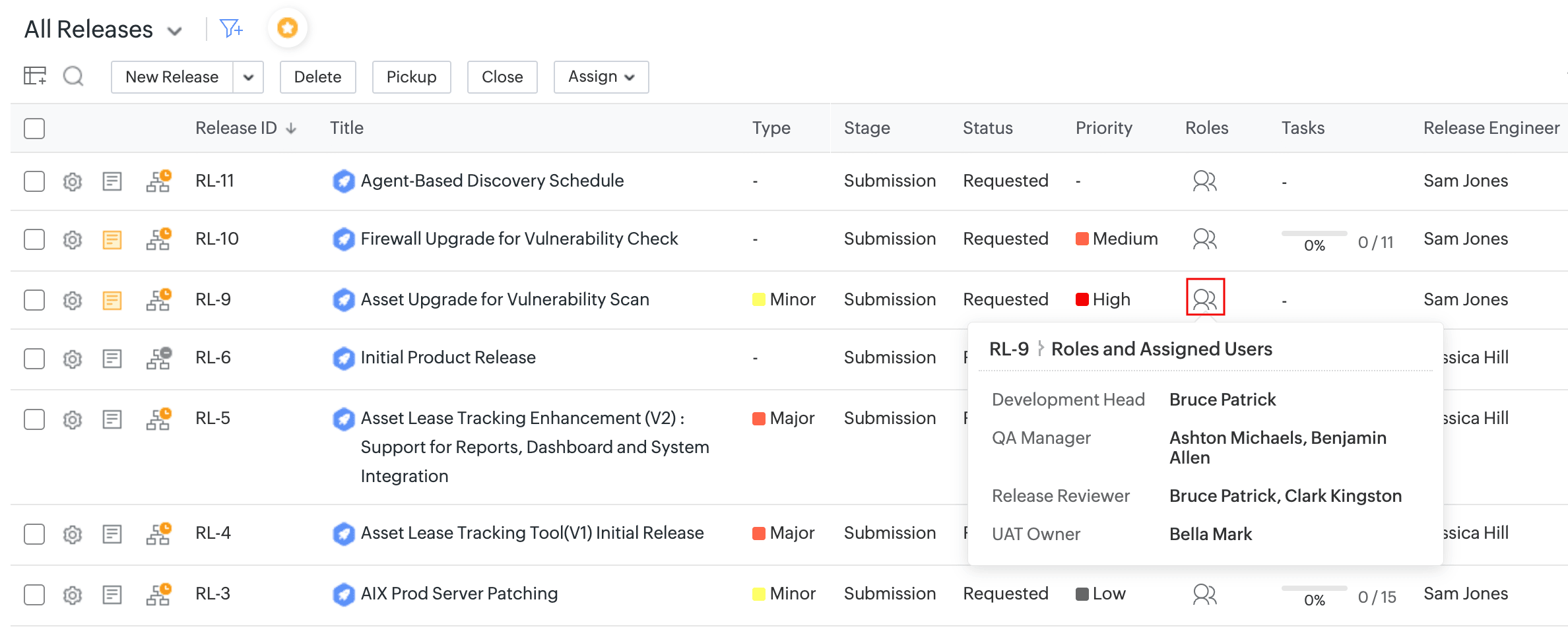Image resolution: width=1568 pixels, height=641 pixels.
Task: Open the orange notes icon for RL-10
Action: click(x=112, y=239)
